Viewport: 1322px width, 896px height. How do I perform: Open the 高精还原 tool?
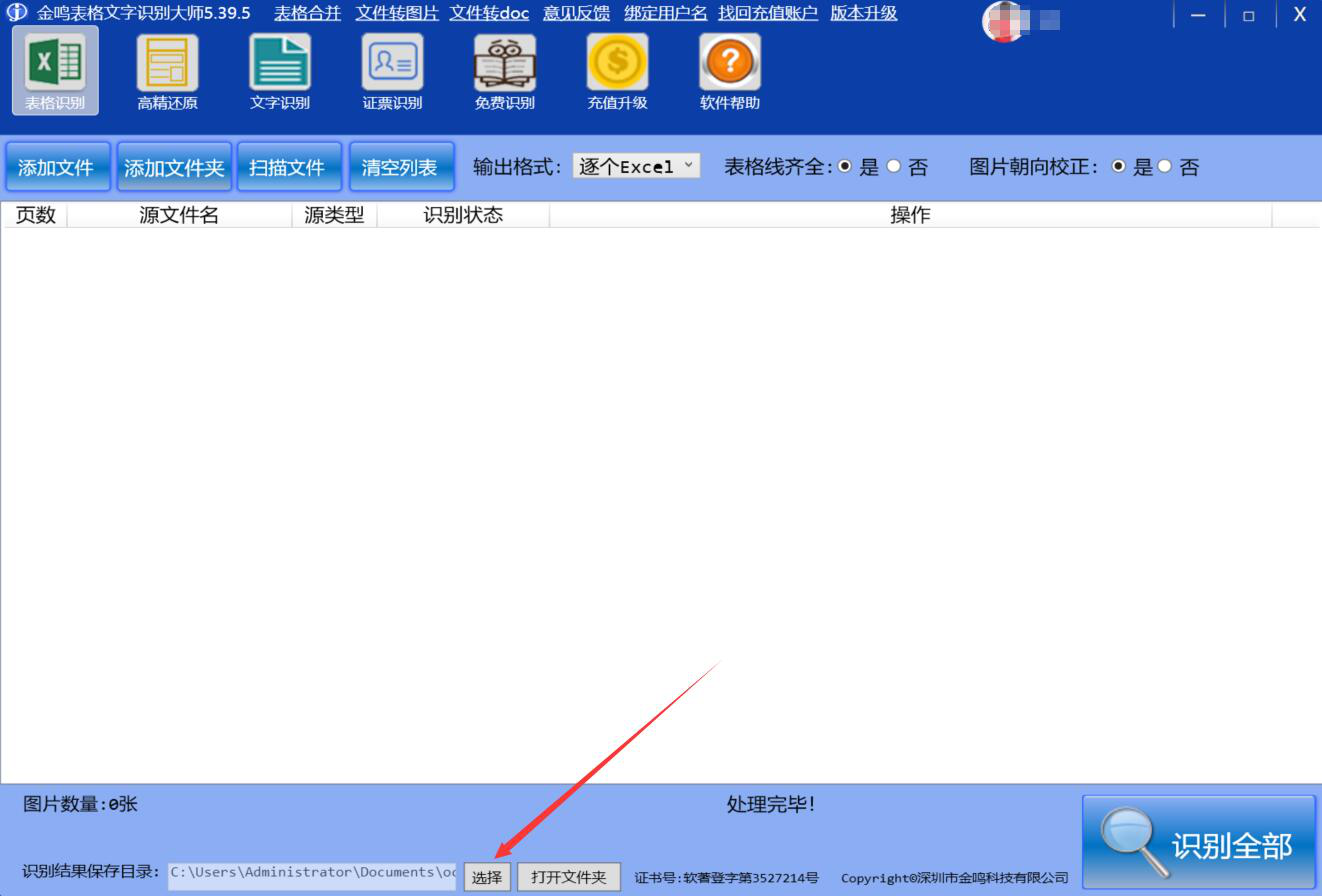tap(167, 71)
